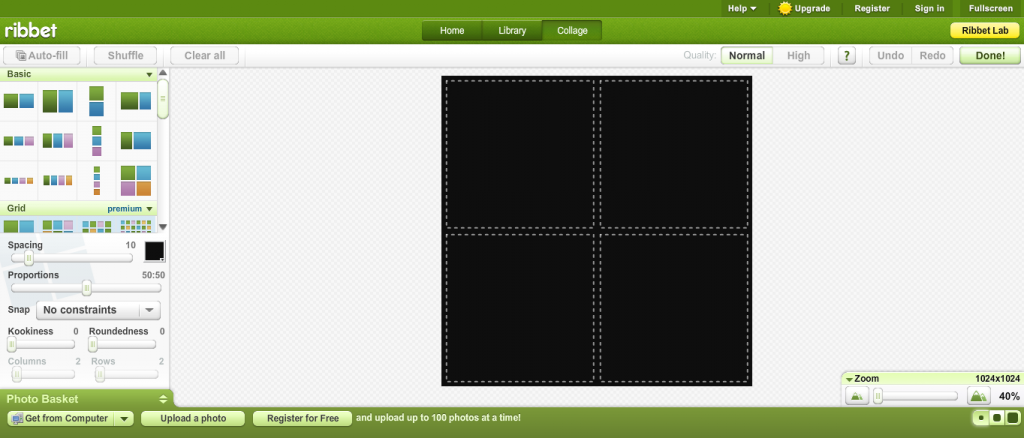The width and height of the screenshot is (1024, 438).
Task: Open the question mark help button
Action: [846, 55]
